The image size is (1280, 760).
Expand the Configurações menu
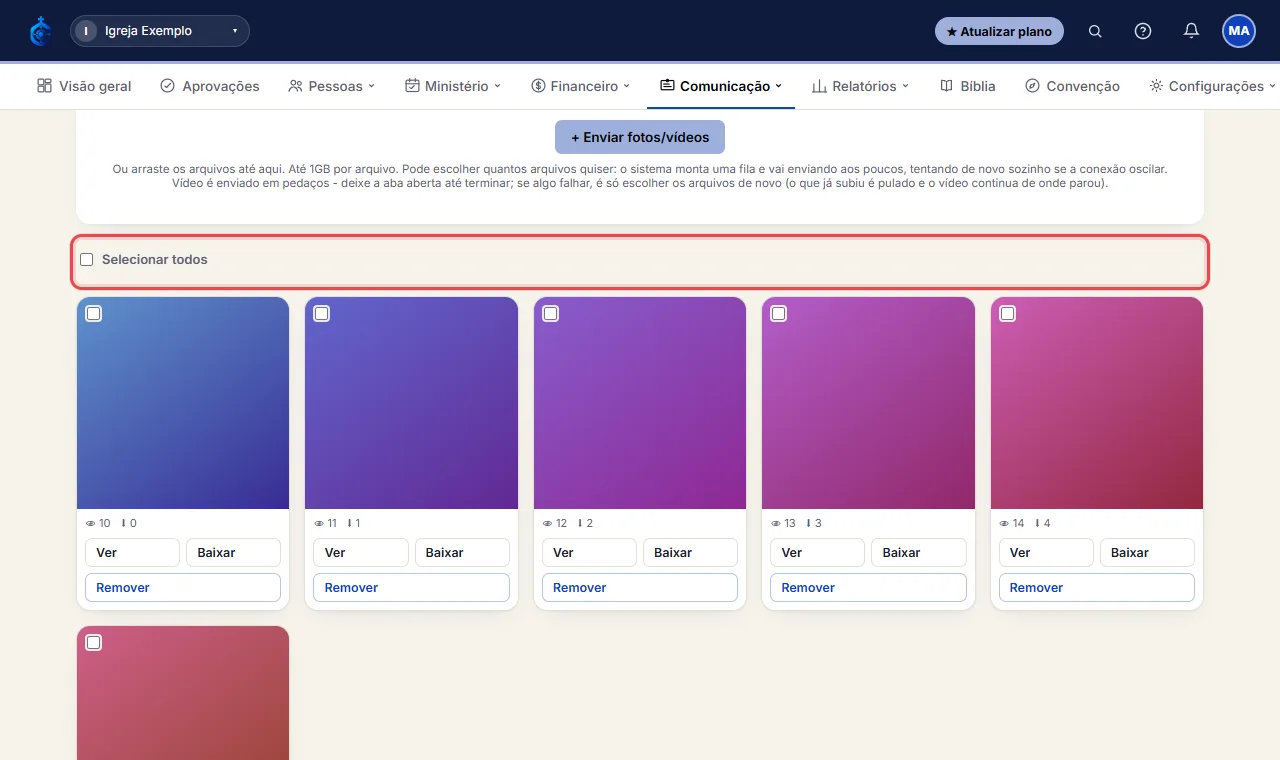[x=1213, y=86]
